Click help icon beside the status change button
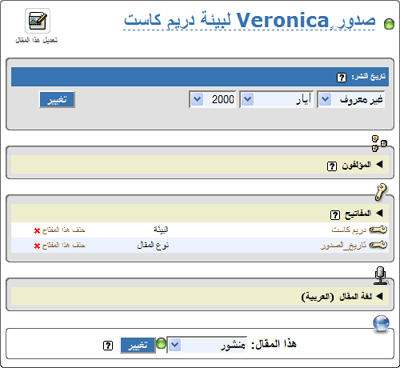This screenshot has height=368, width=400. tap(108, 345)
